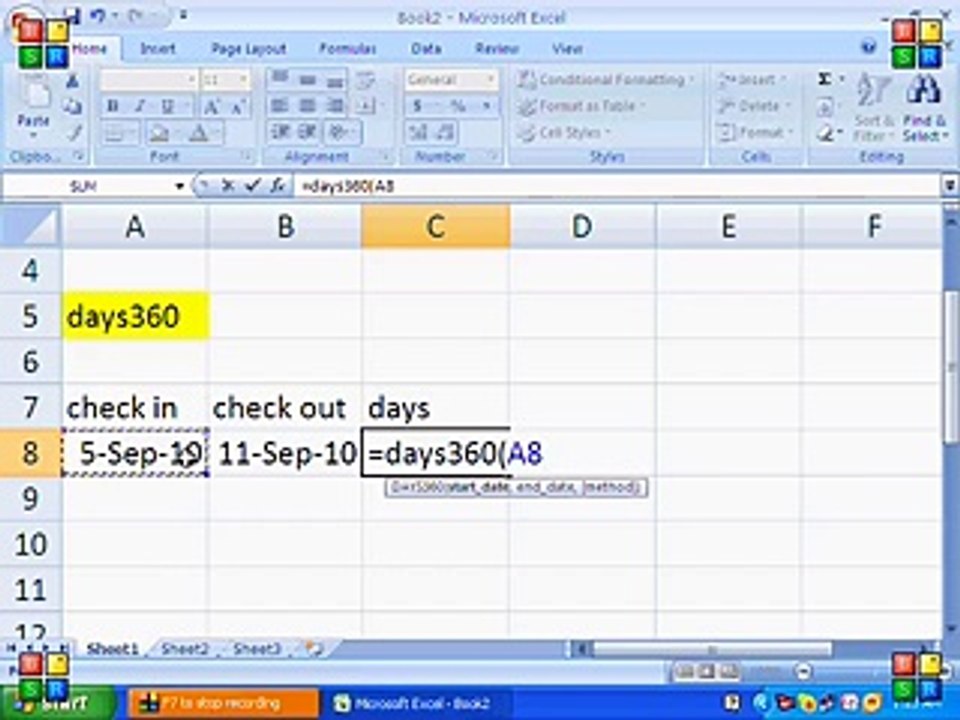Click the Cut scissors icon

tap(72, 81)
